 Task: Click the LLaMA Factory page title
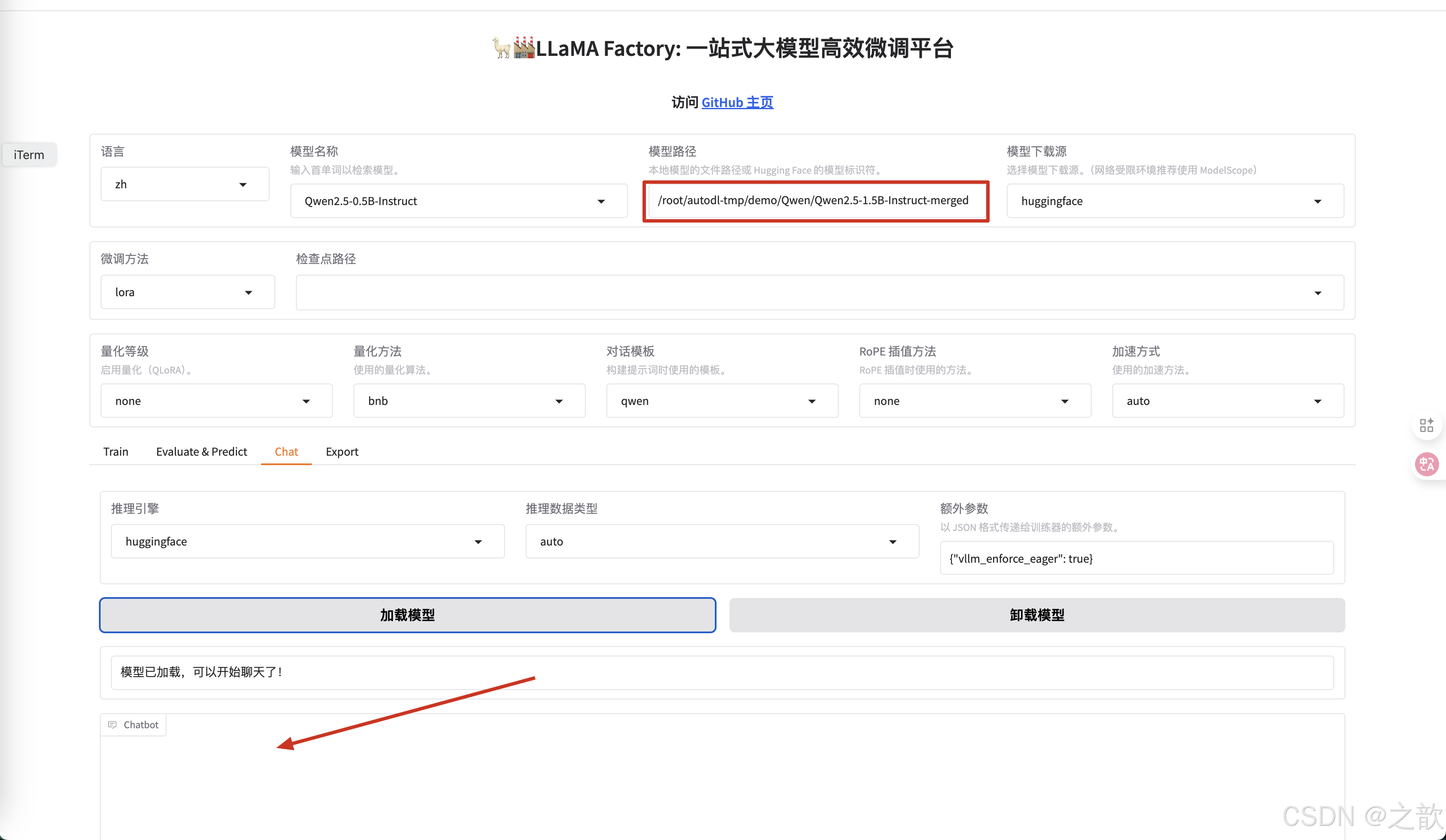[723, 48]
